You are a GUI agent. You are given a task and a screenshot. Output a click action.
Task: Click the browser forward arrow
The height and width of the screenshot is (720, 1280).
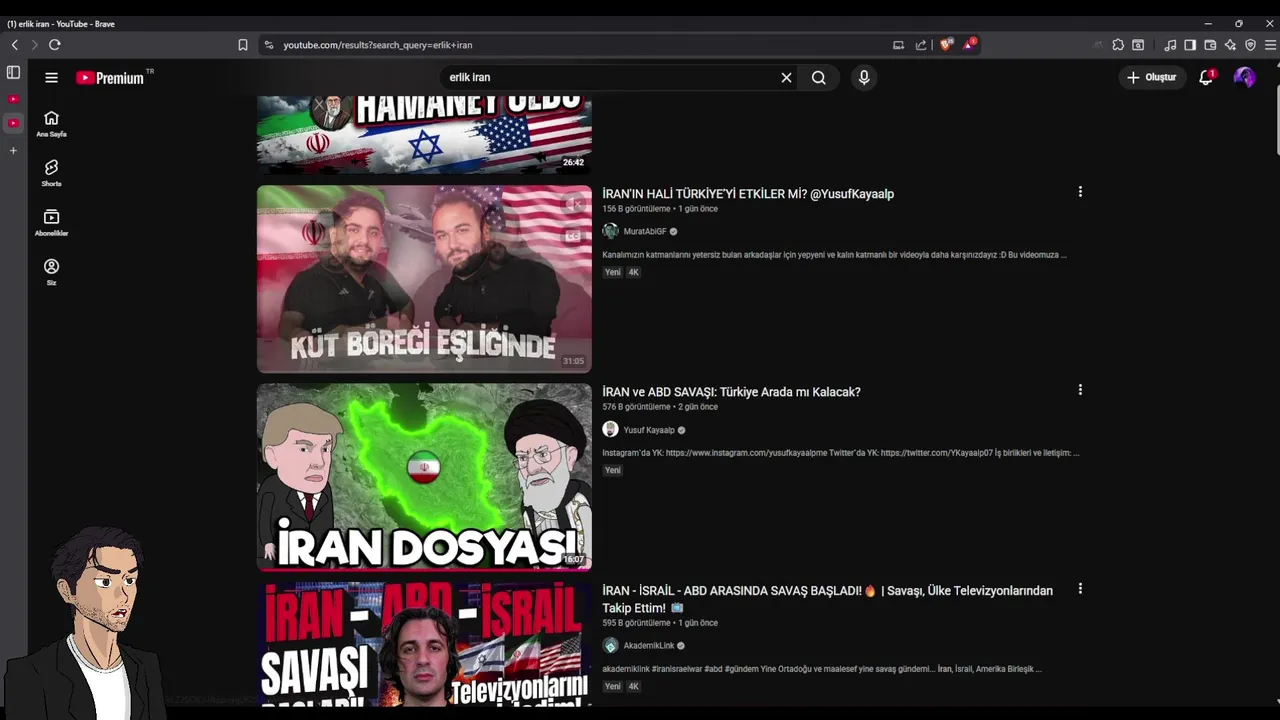[x=34, y=45]
